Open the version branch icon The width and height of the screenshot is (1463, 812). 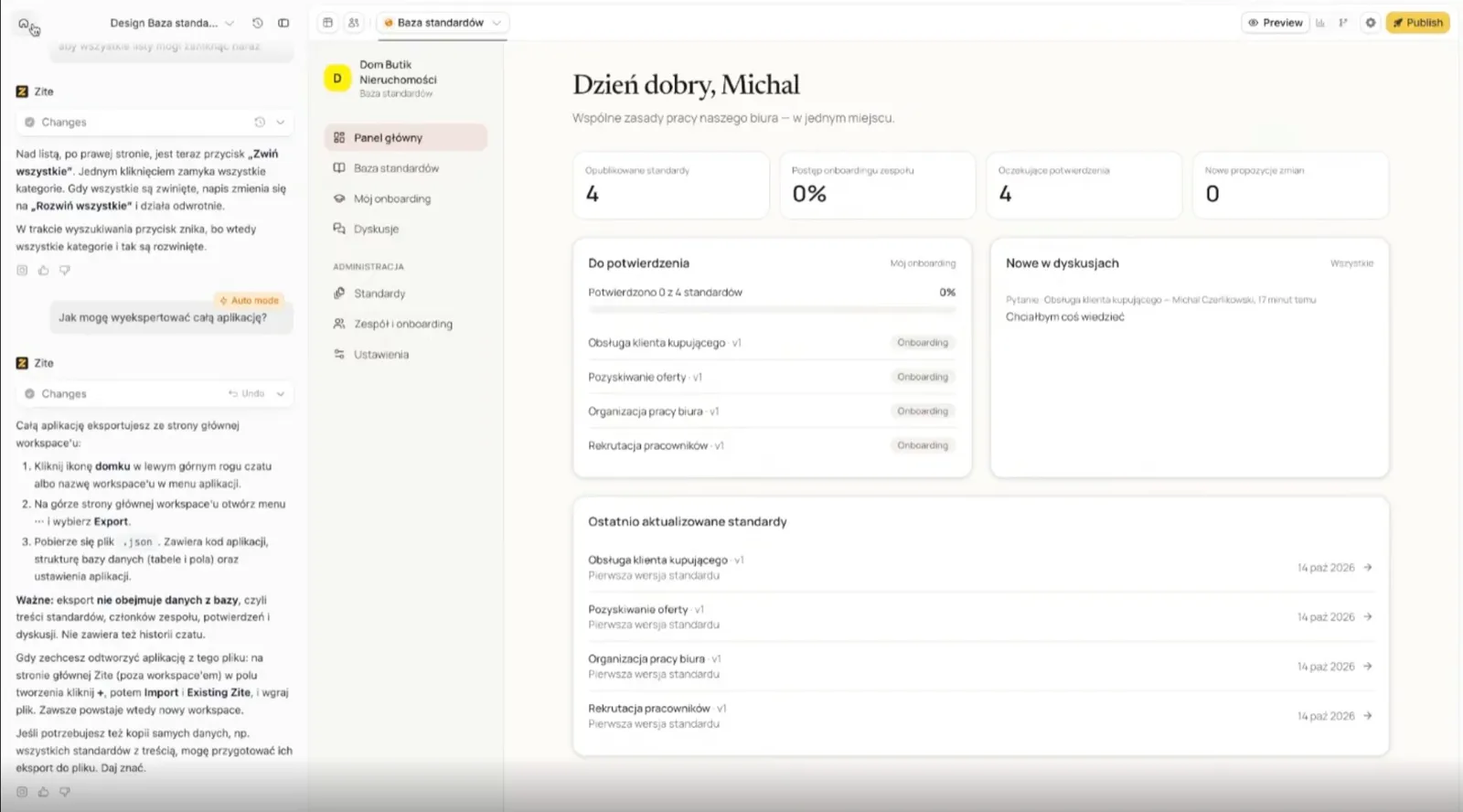(1343, 23)
